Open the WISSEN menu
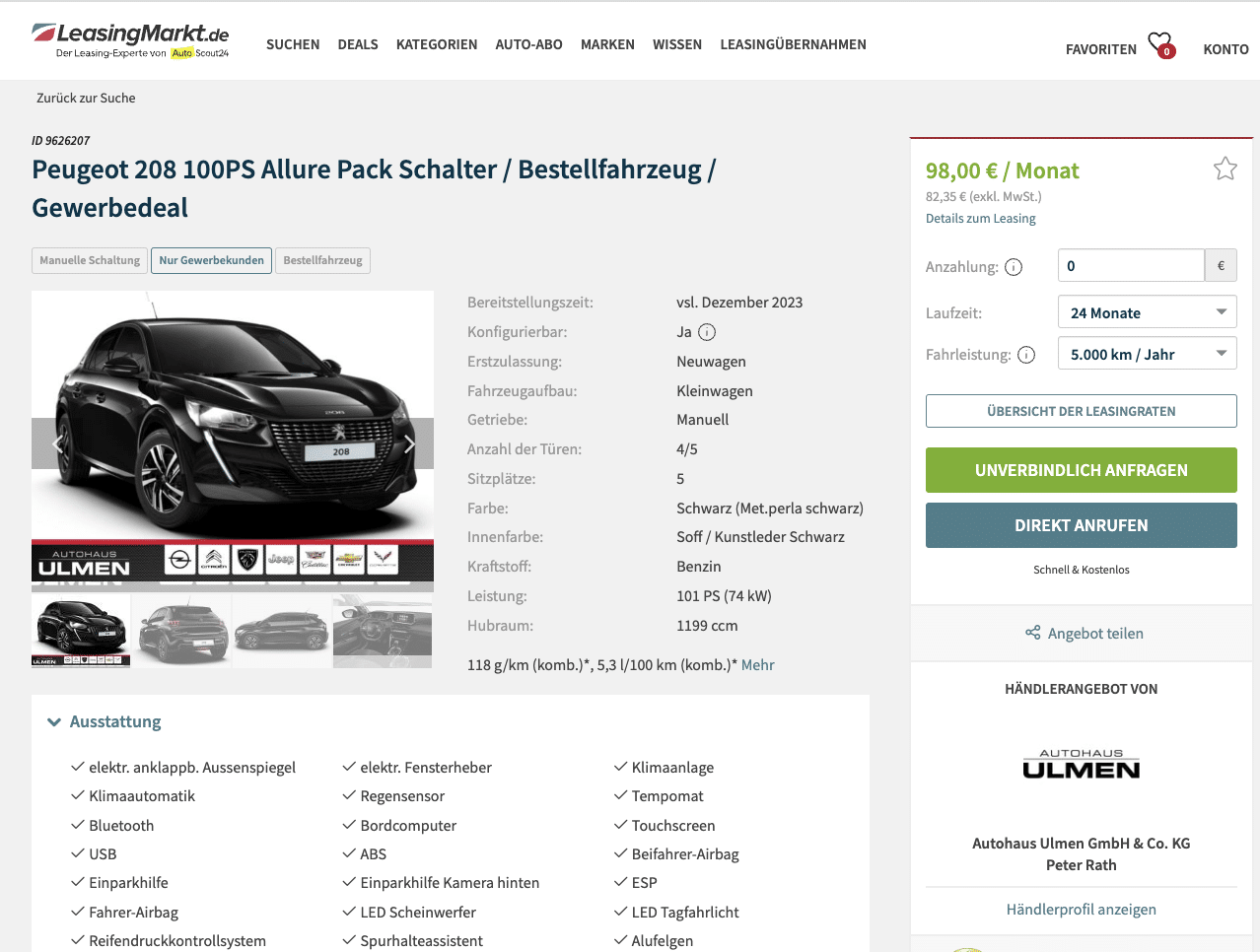Image resolution: width=1260 pixels, height=952 pixels. coord(677,44)
